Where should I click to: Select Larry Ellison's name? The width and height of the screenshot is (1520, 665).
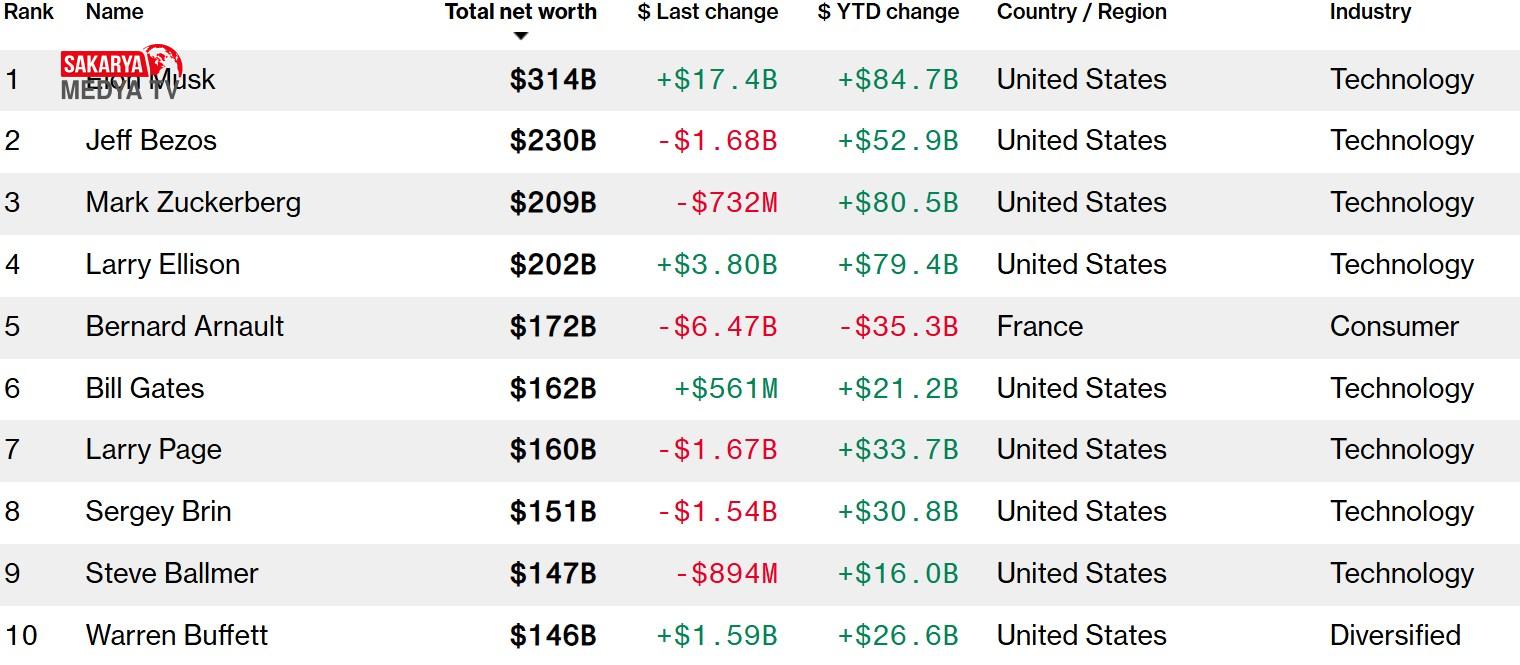163,264
